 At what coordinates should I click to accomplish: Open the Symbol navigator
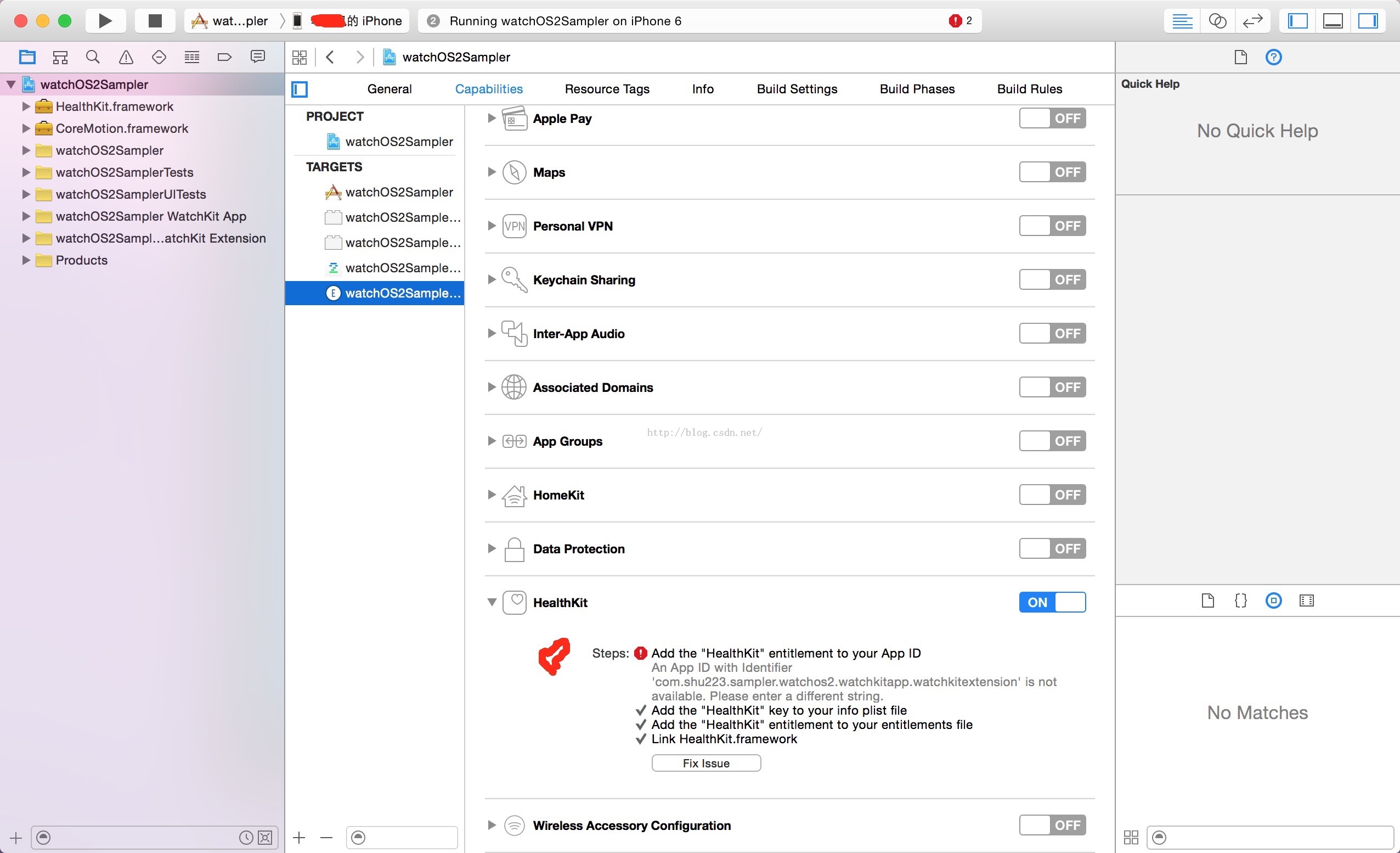60,57
